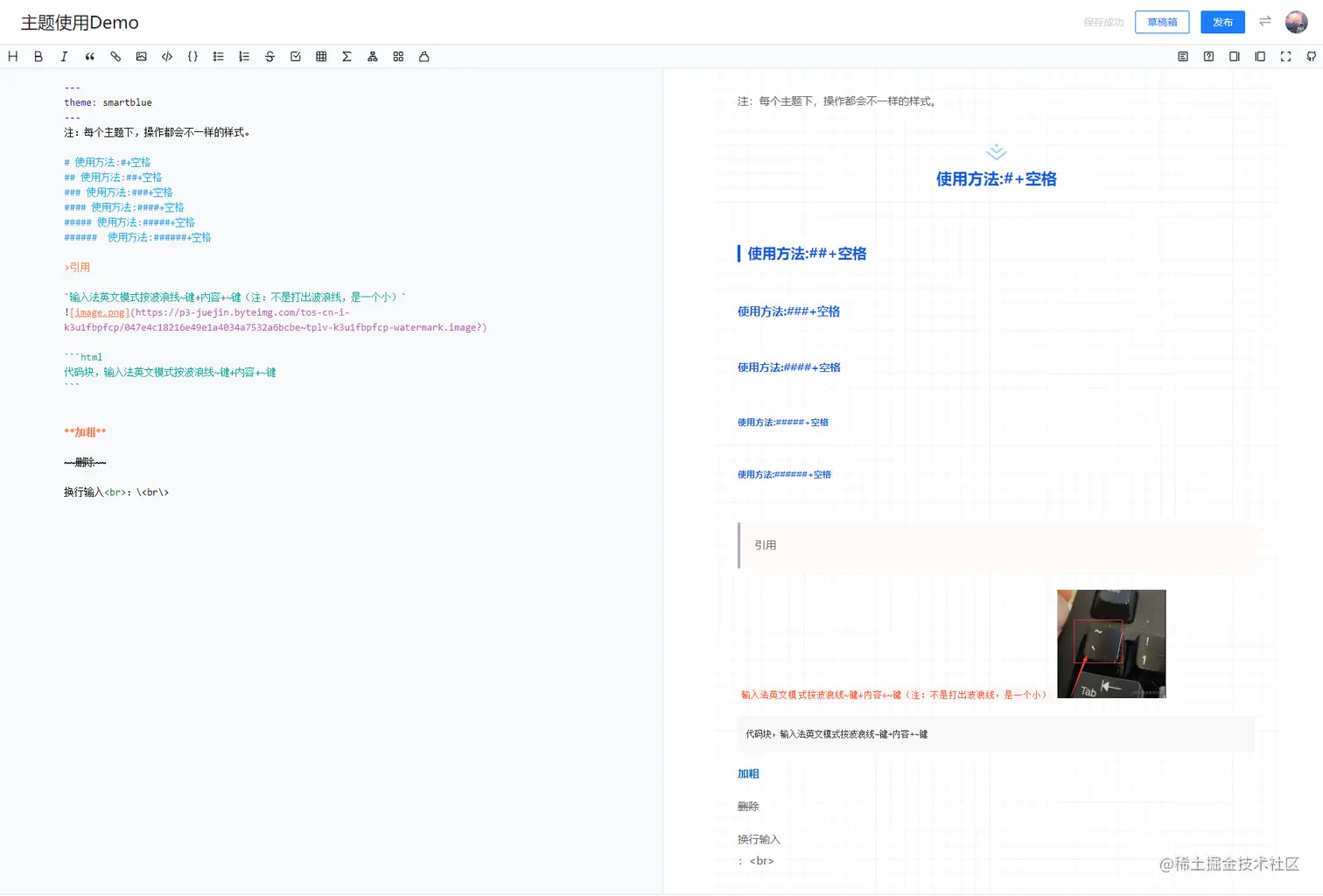This screenshot has height=896, width=1323.
Task: Open the code highlight style icon
Action: 424,56
